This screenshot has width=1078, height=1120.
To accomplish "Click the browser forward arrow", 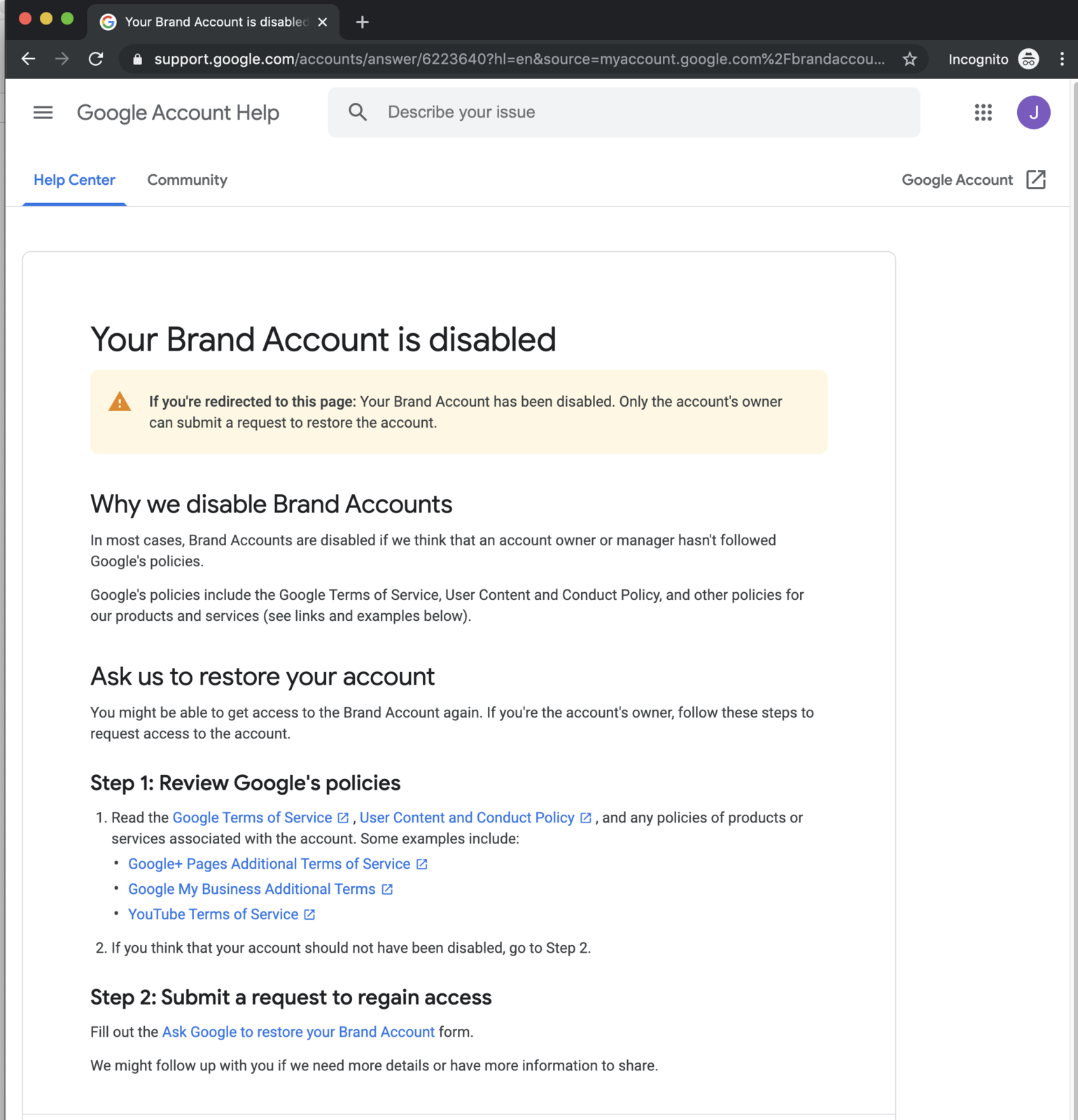I will [x=62, y=59].
